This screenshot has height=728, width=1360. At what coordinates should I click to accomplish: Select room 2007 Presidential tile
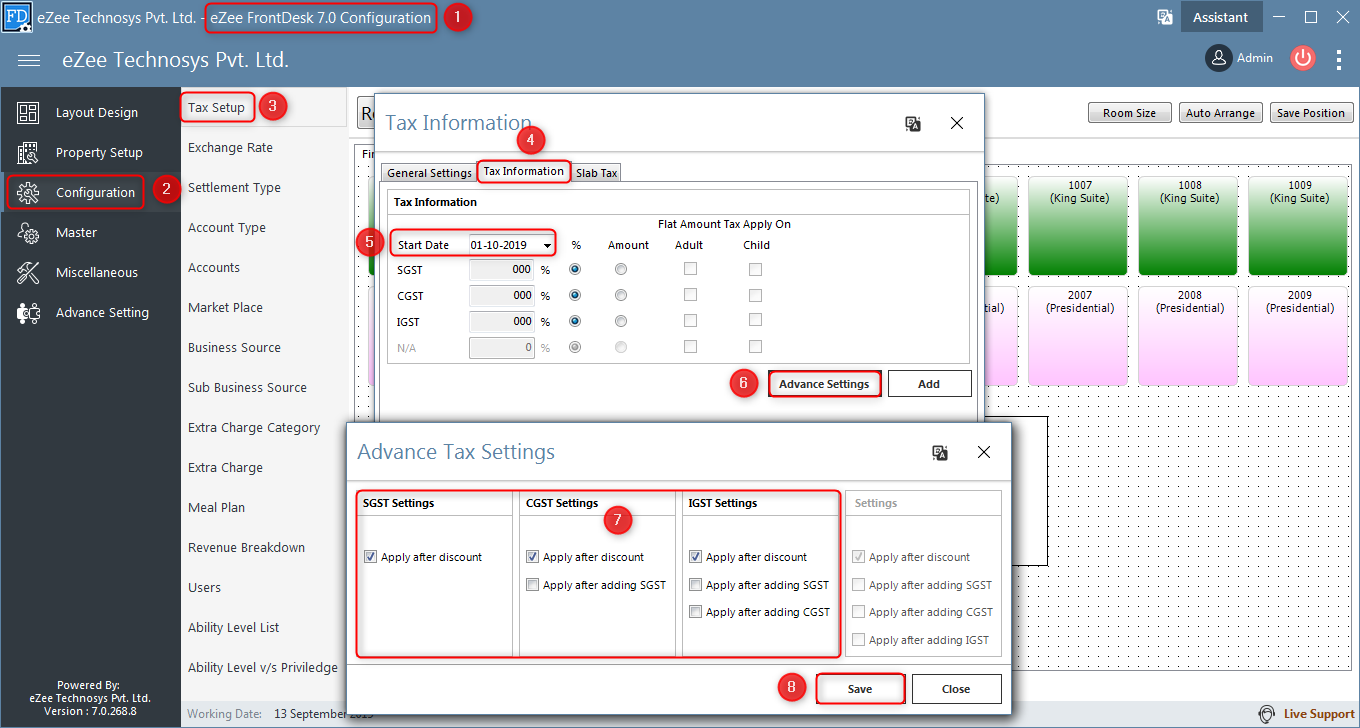pos(1079,335)
